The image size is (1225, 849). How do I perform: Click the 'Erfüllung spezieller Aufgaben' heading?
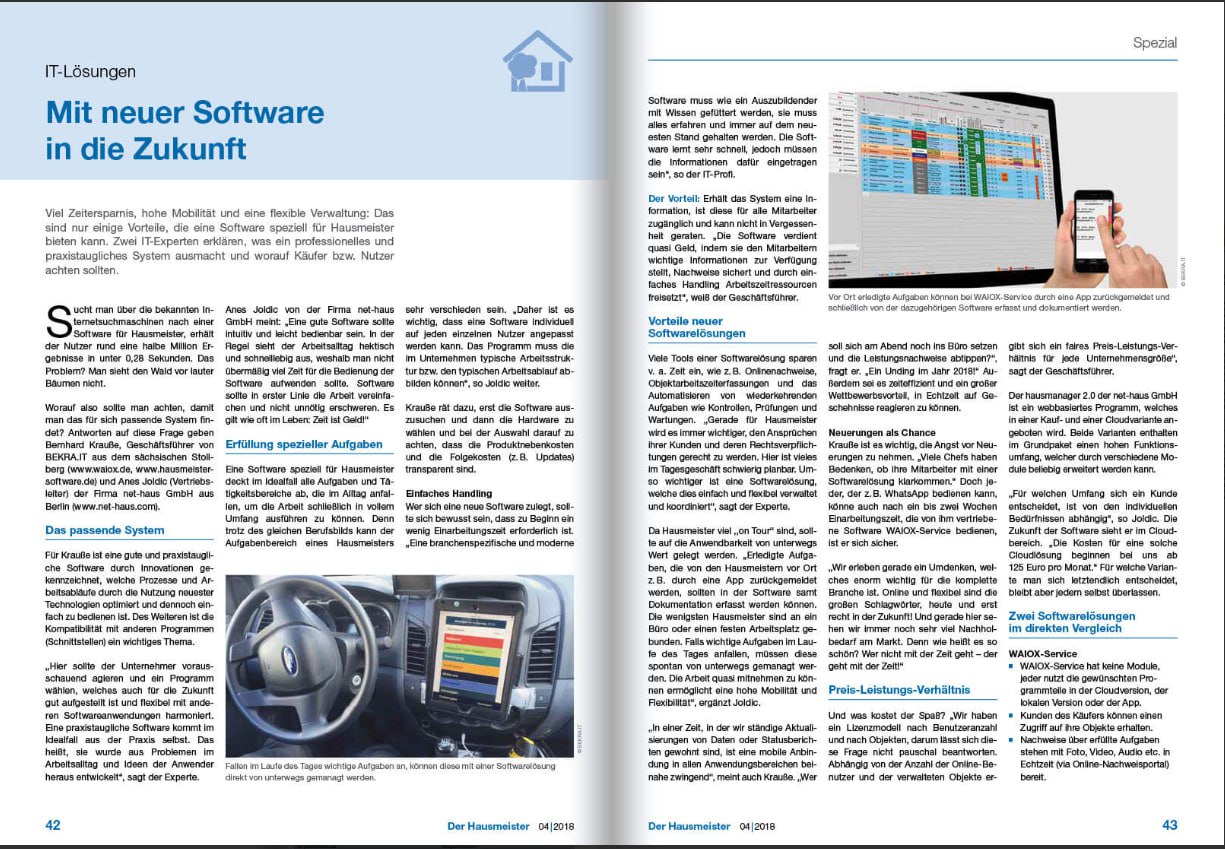304,443
